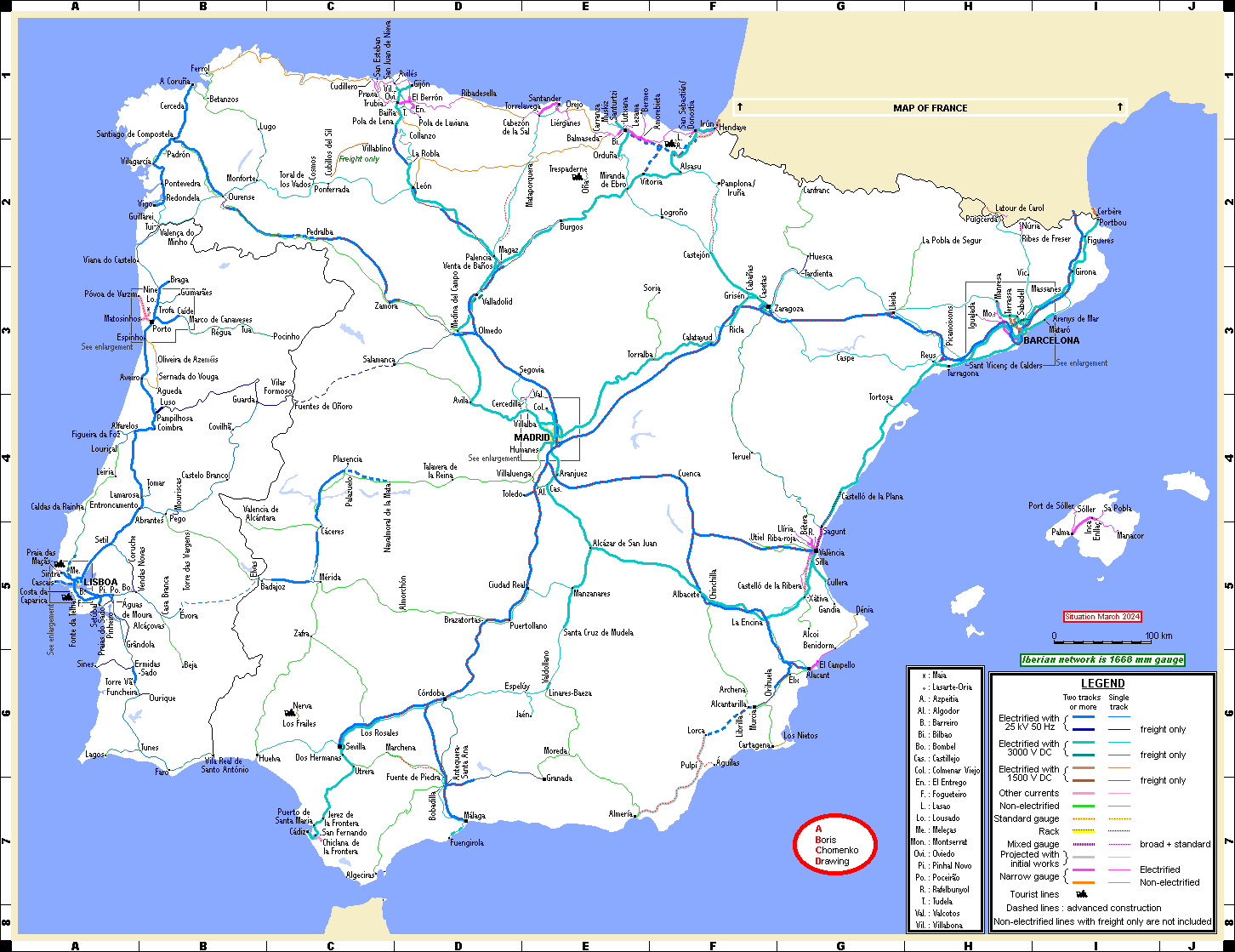The height and width of the screenshot is (952, 1235).
Task: Click the València station label
Action: click(x=831, y=552)
